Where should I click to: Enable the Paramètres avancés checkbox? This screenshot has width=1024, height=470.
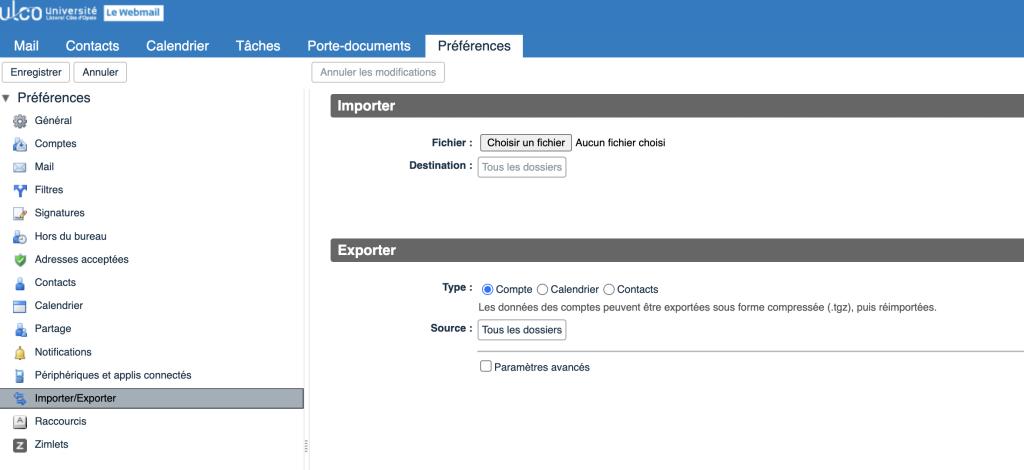(x=486, y=367)
